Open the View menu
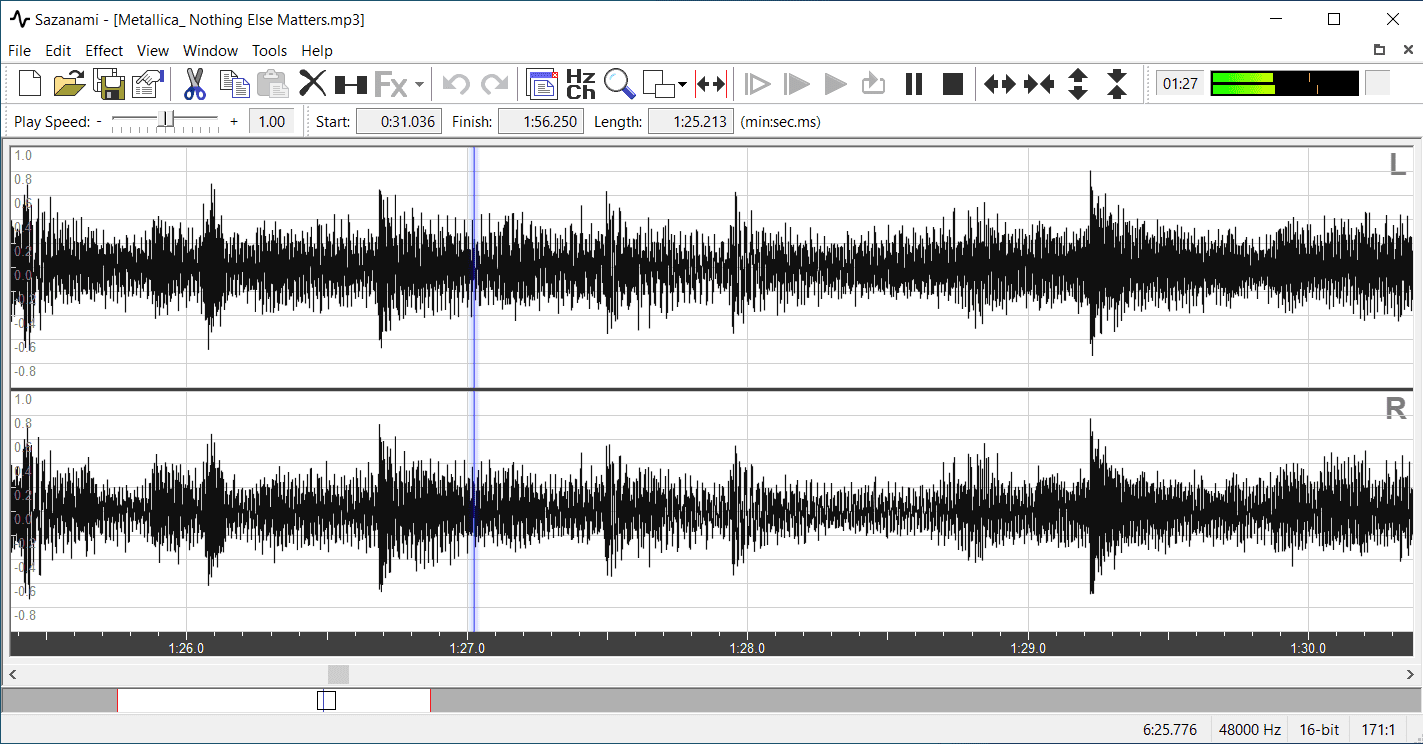The width and height of the screenshot is (1423, 744). pyautogui.click(x=153, y=51)
